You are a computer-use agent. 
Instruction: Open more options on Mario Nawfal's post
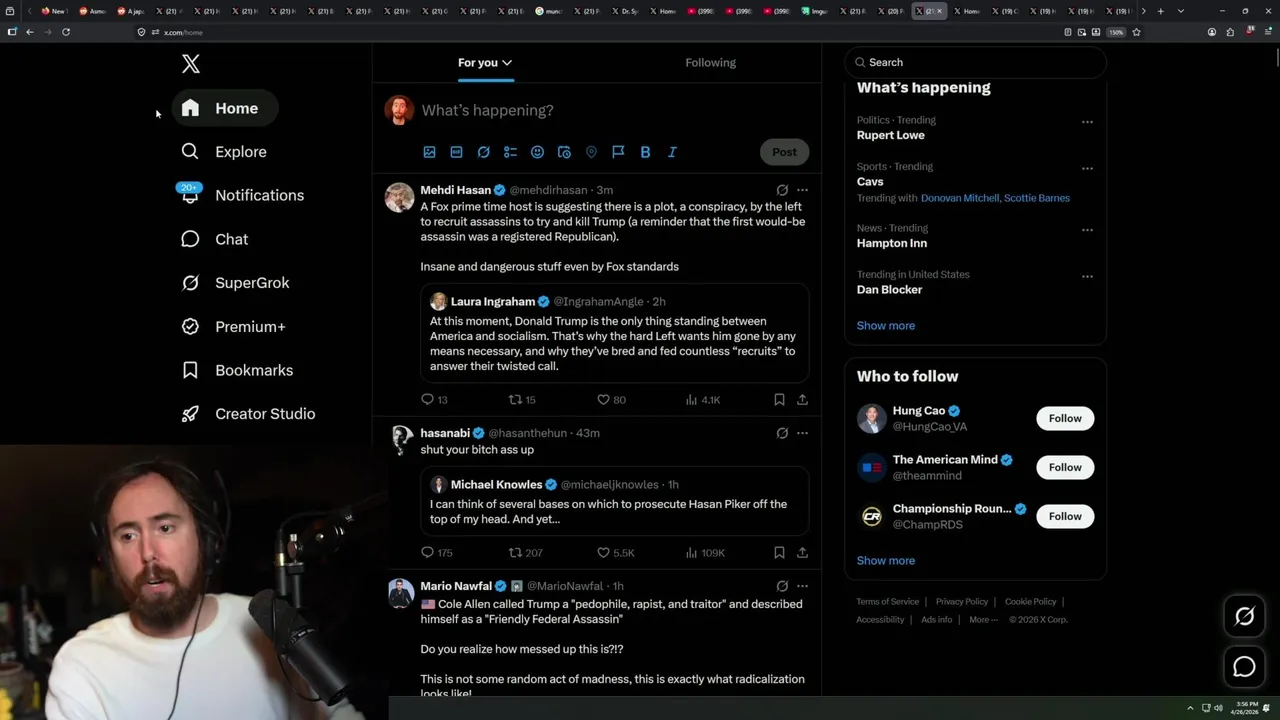[802, 586]
